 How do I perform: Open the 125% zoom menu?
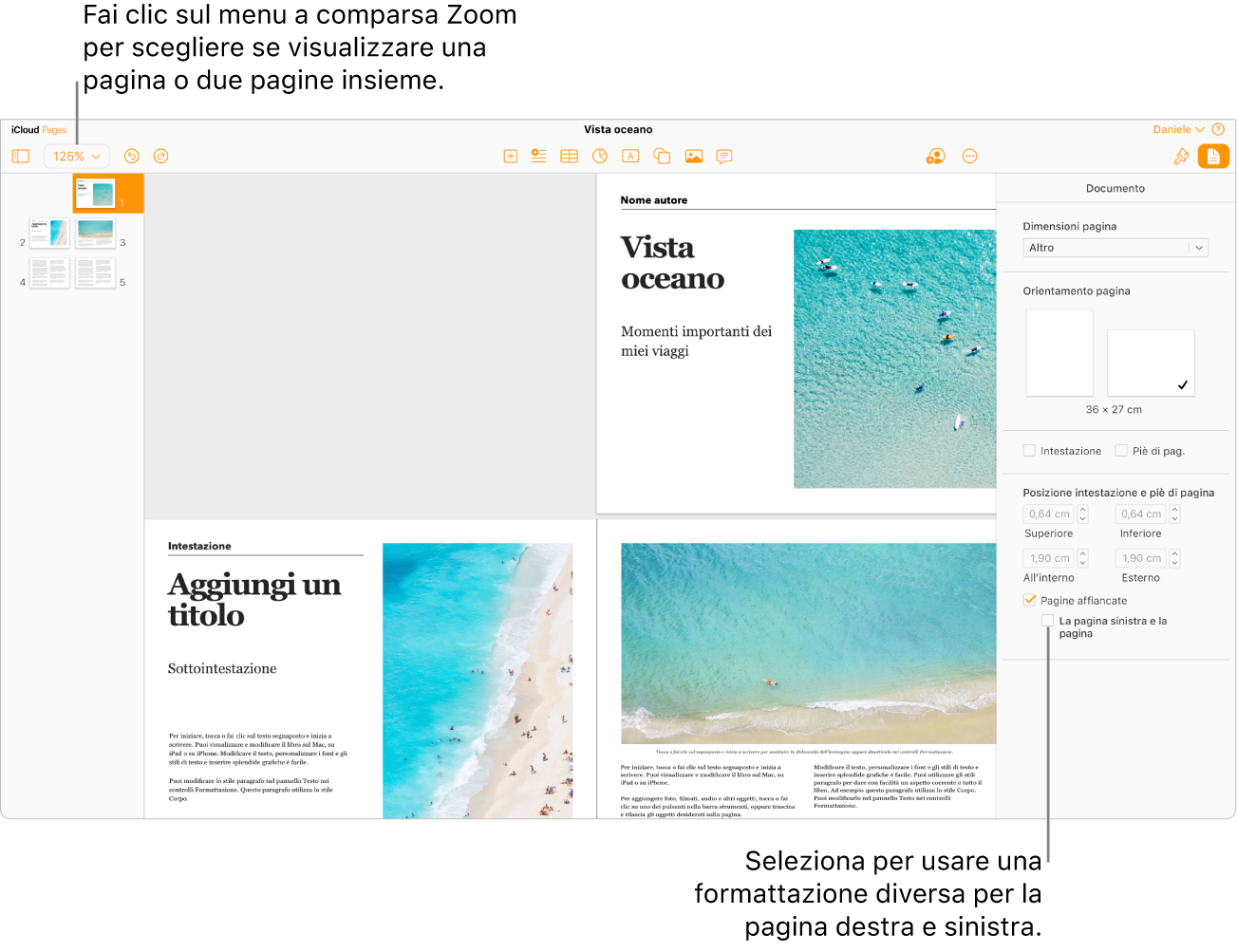click(x=76, y=156)
